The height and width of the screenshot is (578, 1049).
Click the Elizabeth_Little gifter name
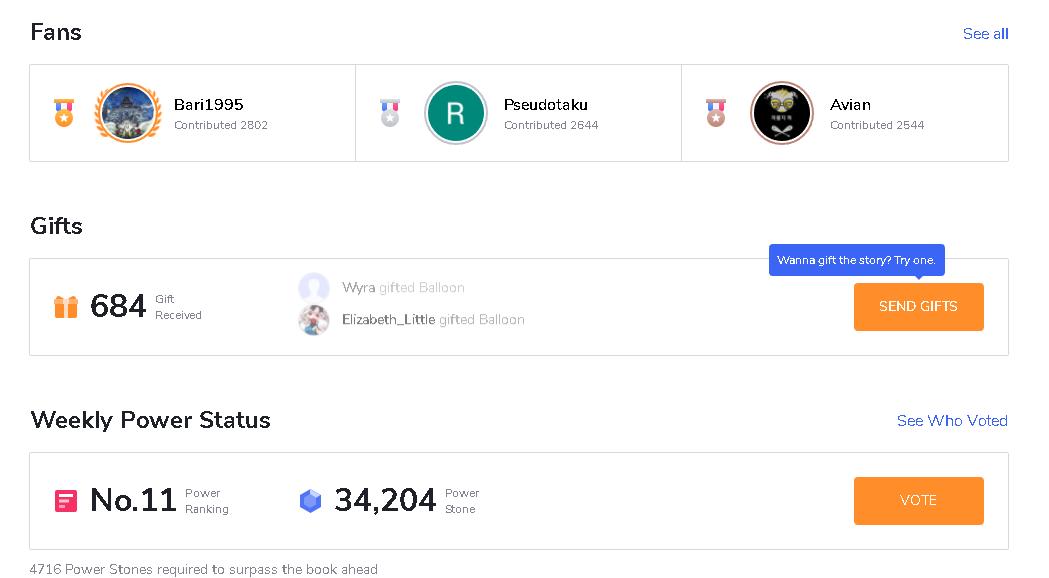[388, 320]
